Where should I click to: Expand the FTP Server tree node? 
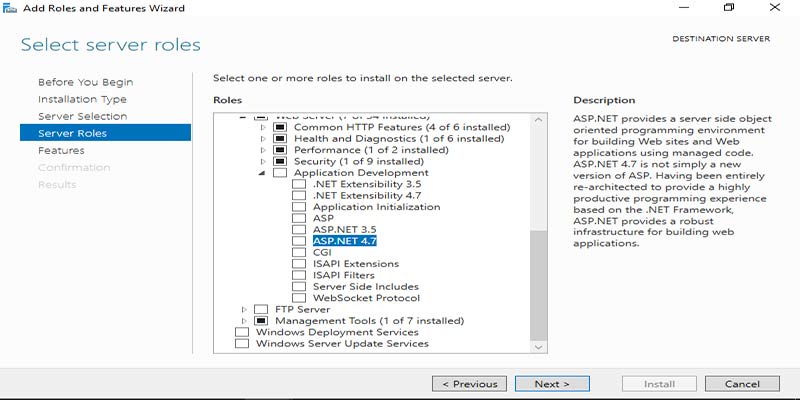point(244,310)
